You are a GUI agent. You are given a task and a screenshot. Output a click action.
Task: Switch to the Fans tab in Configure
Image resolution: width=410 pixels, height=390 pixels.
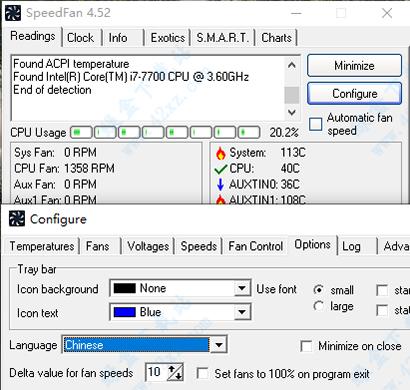98,246
